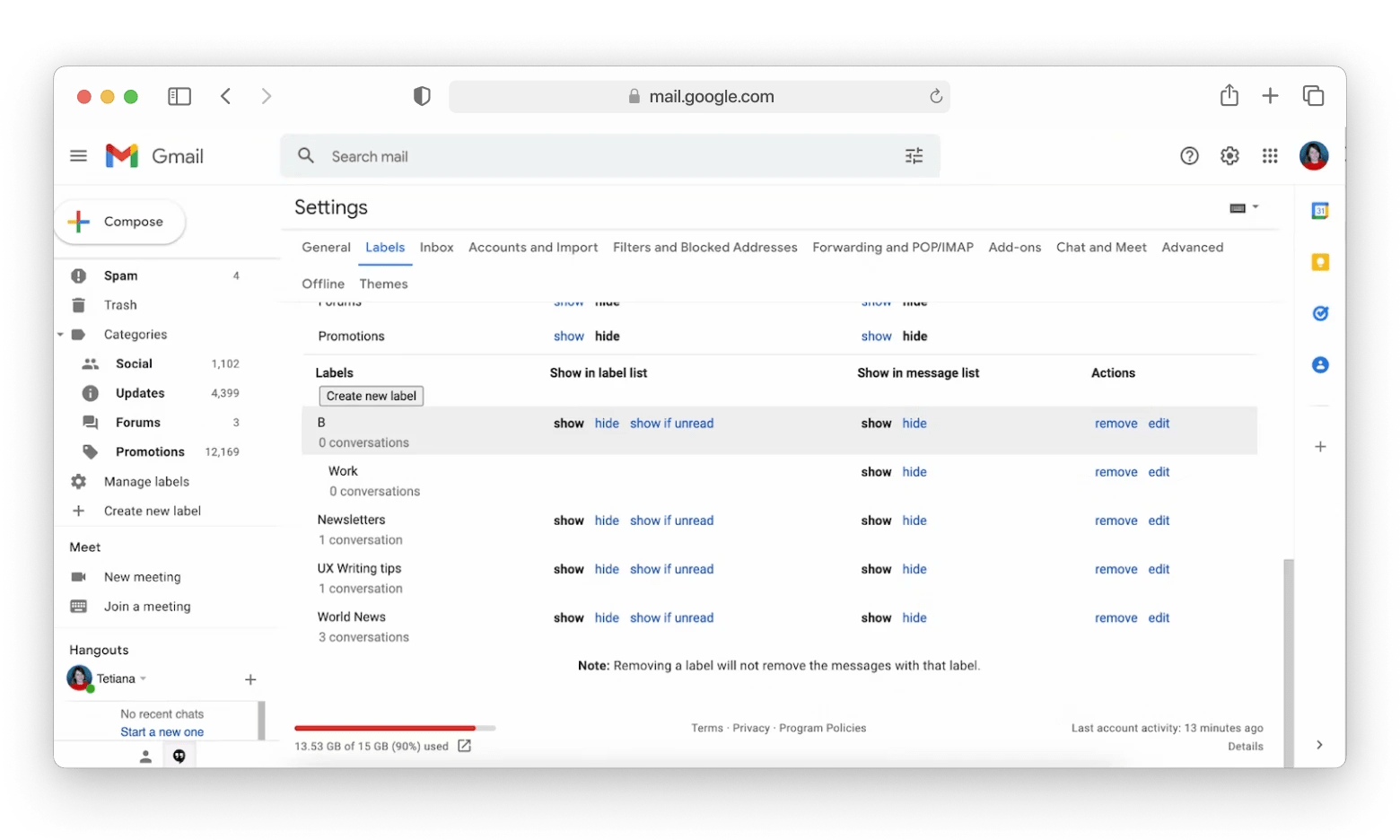This screenshot has height=840, width=1400.
Task: Enable 'show if unread' for Newsletters
Action: click(671, 520)
